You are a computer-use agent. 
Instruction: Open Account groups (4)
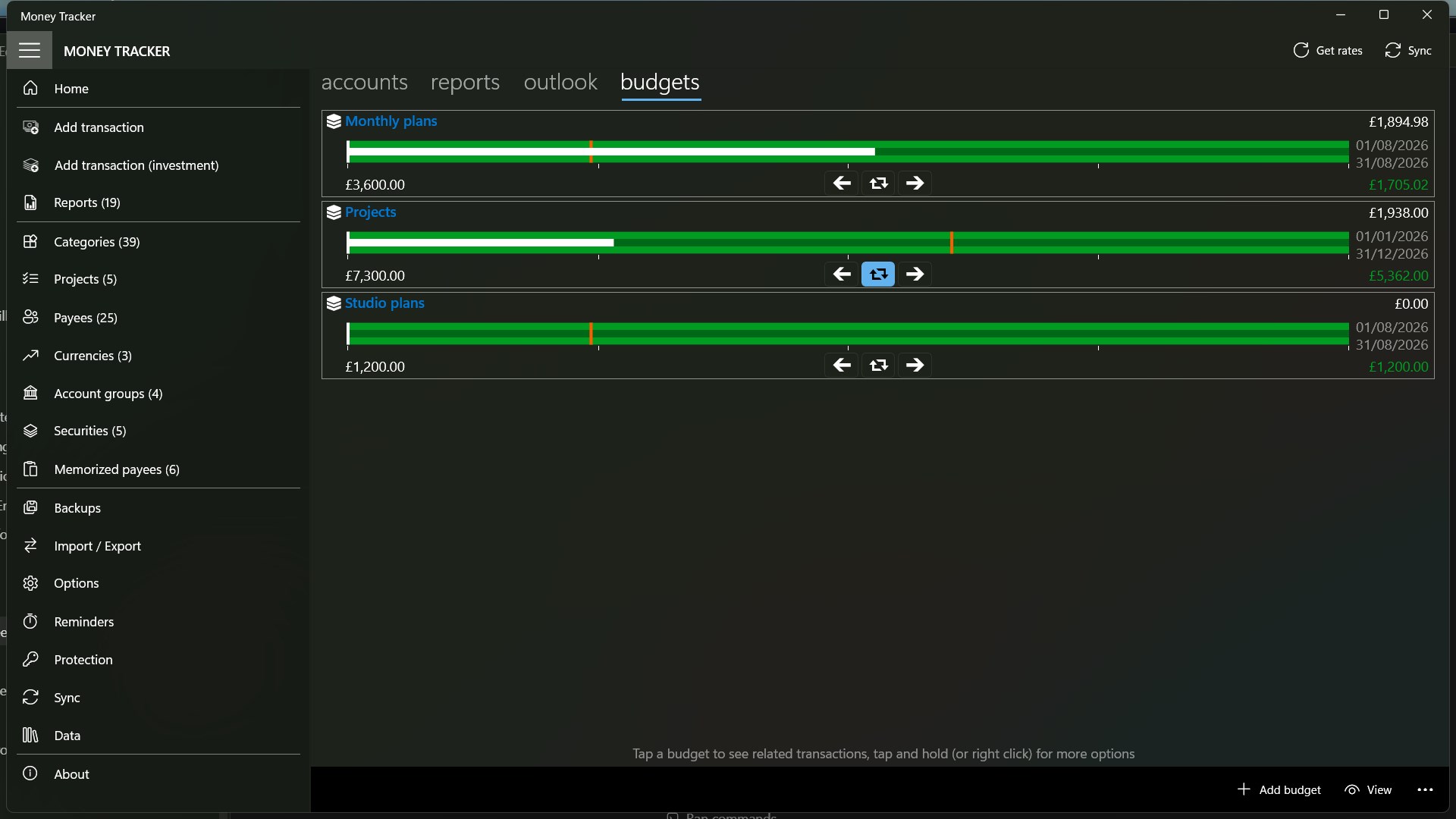(x=158, y=394)
